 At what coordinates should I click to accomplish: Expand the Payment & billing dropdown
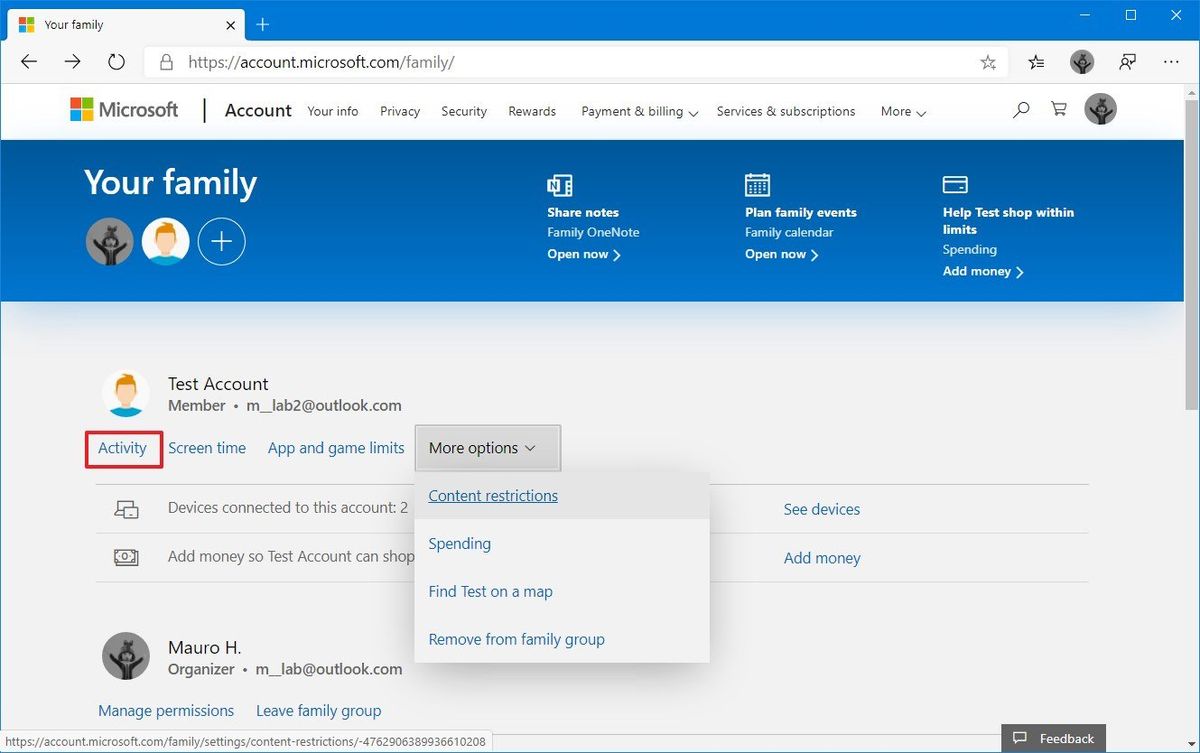click(x=638, y=111)
